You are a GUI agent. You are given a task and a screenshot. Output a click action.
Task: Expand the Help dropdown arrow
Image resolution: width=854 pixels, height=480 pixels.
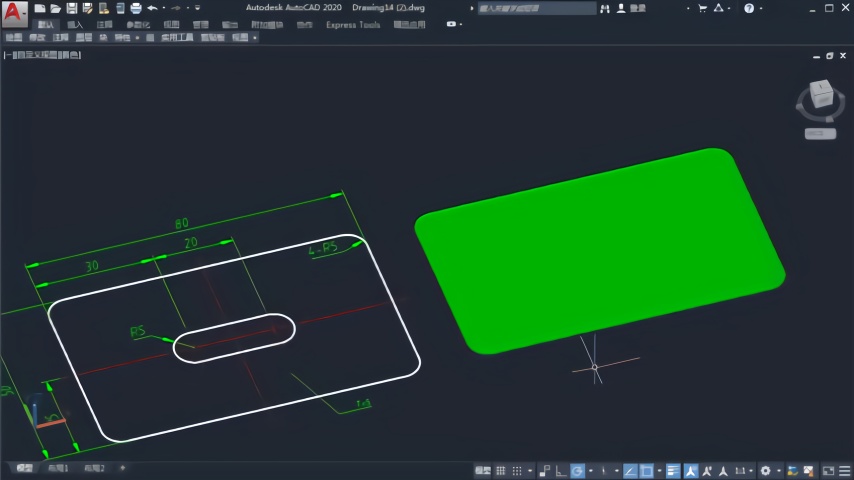click(x=761, y=8)
